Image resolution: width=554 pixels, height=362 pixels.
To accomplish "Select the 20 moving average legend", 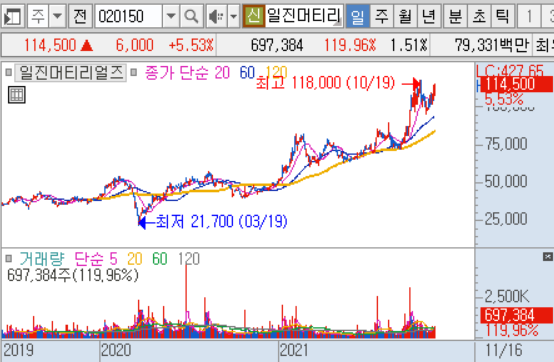I will tap(222, 73).
